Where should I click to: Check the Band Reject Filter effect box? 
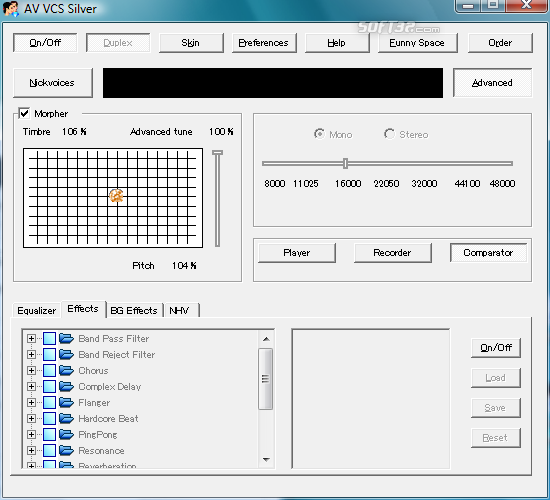click(x=49, y=354)
